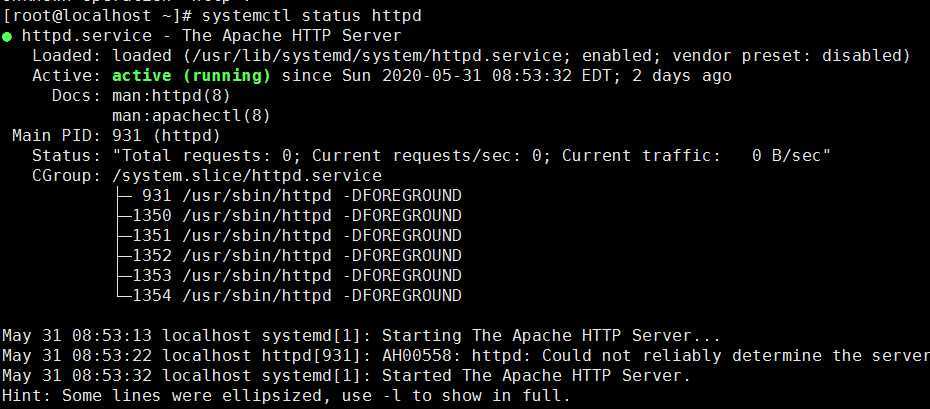Click the green status dot beside httpd.service

(x=7, y=37)
